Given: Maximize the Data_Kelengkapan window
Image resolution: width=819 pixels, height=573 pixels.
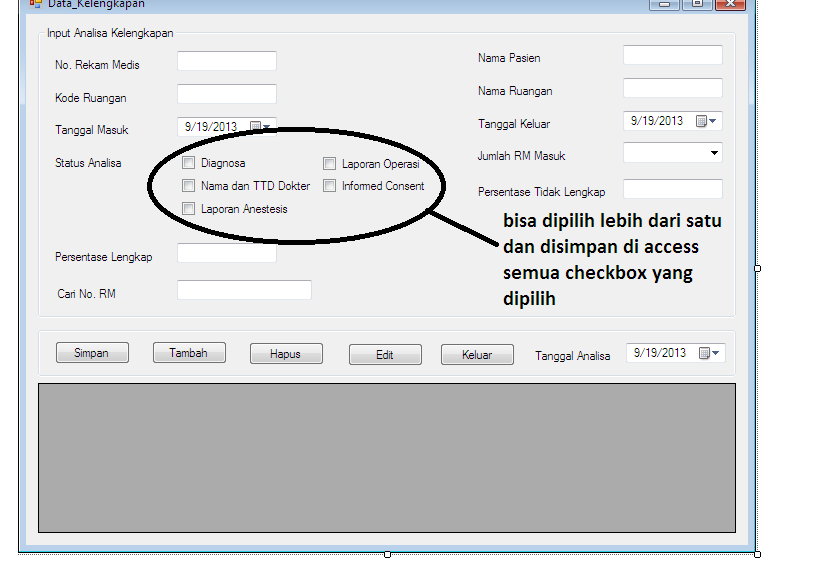Looking at the screenshot, I should 697,4.
